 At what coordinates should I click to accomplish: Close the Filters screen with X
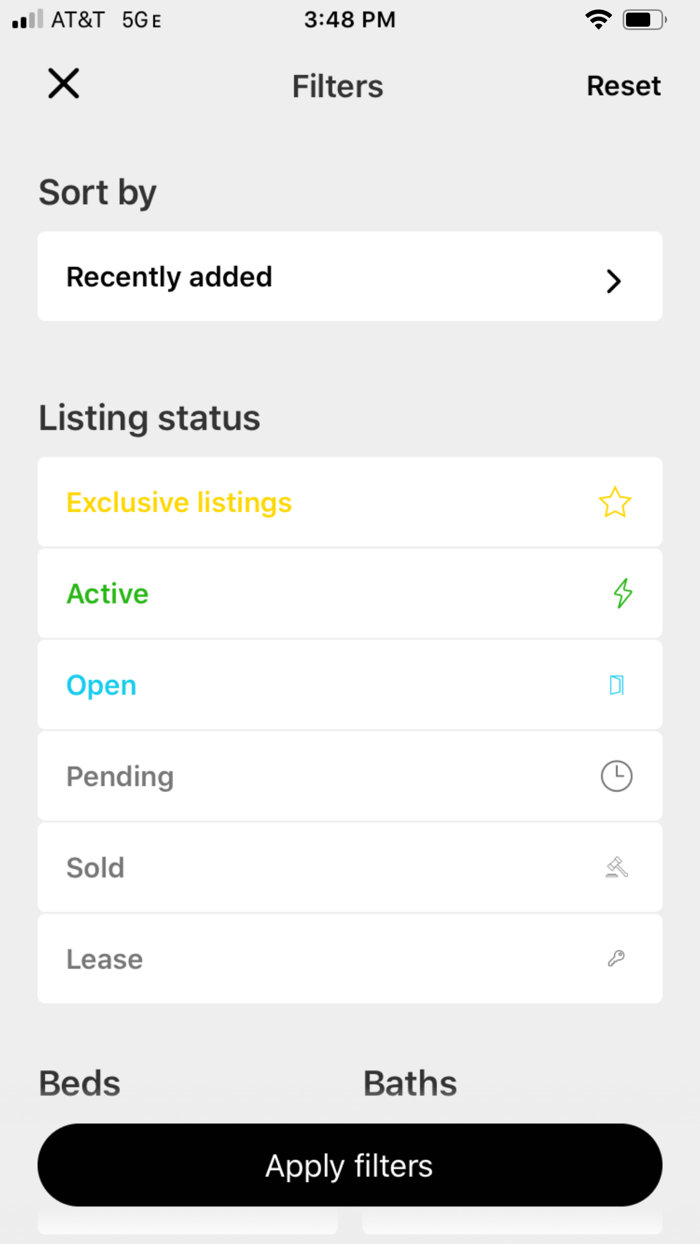pyautogui.click(x=63, y=84)
